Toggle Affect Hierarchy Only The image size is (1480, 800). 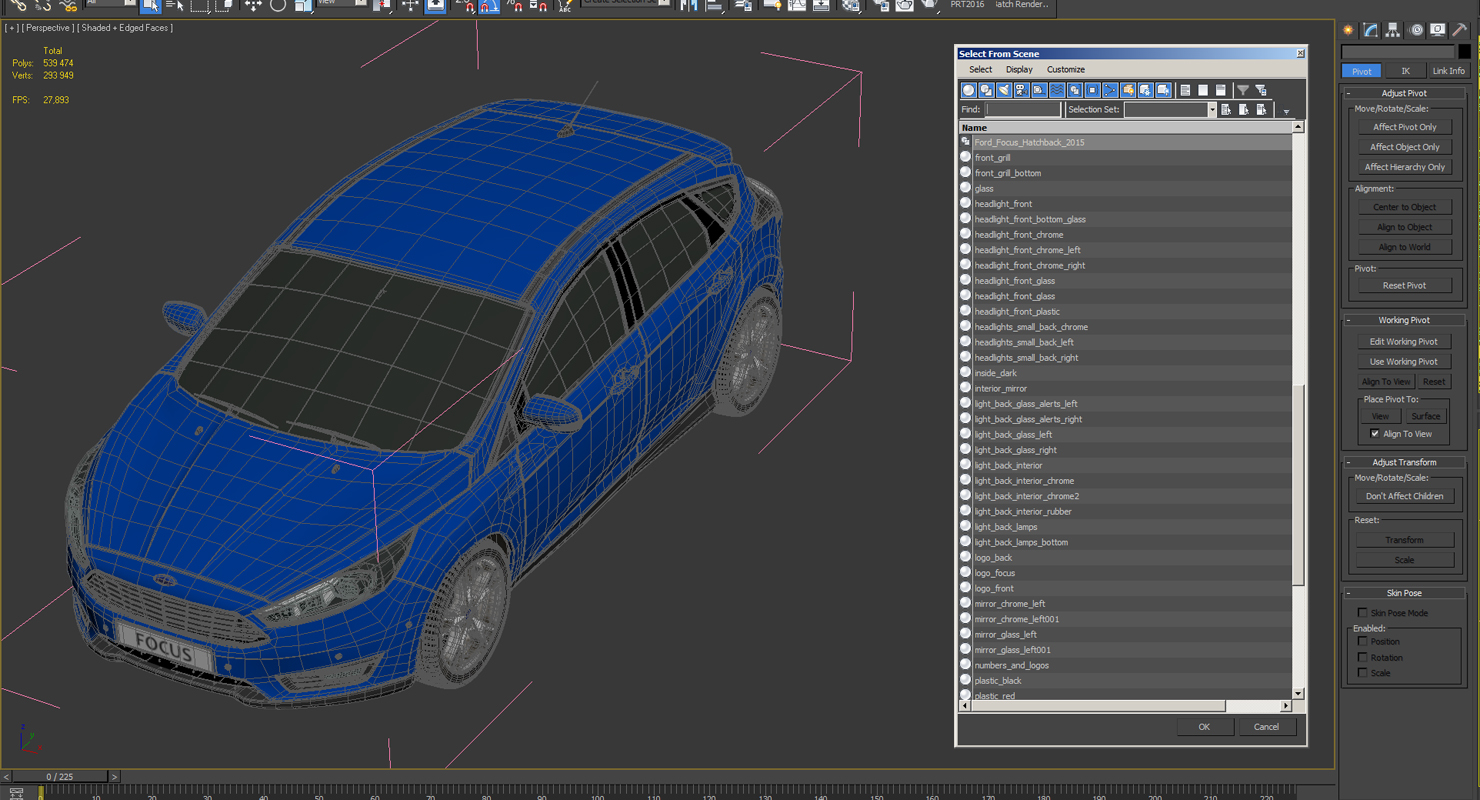[1404, 167]
